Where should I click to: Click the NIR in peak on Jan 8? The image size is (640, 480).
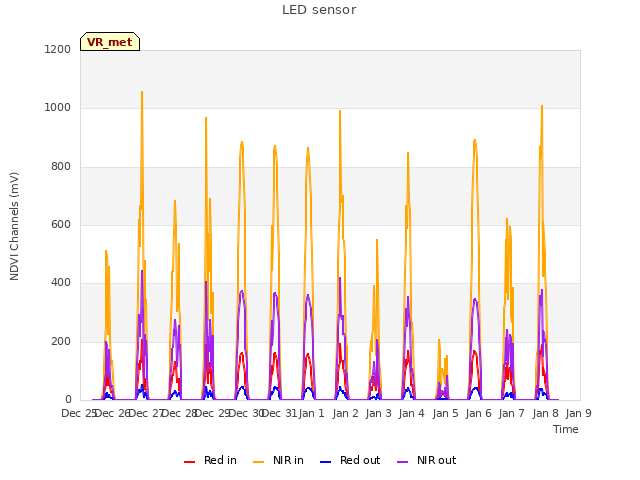(542, 106)
